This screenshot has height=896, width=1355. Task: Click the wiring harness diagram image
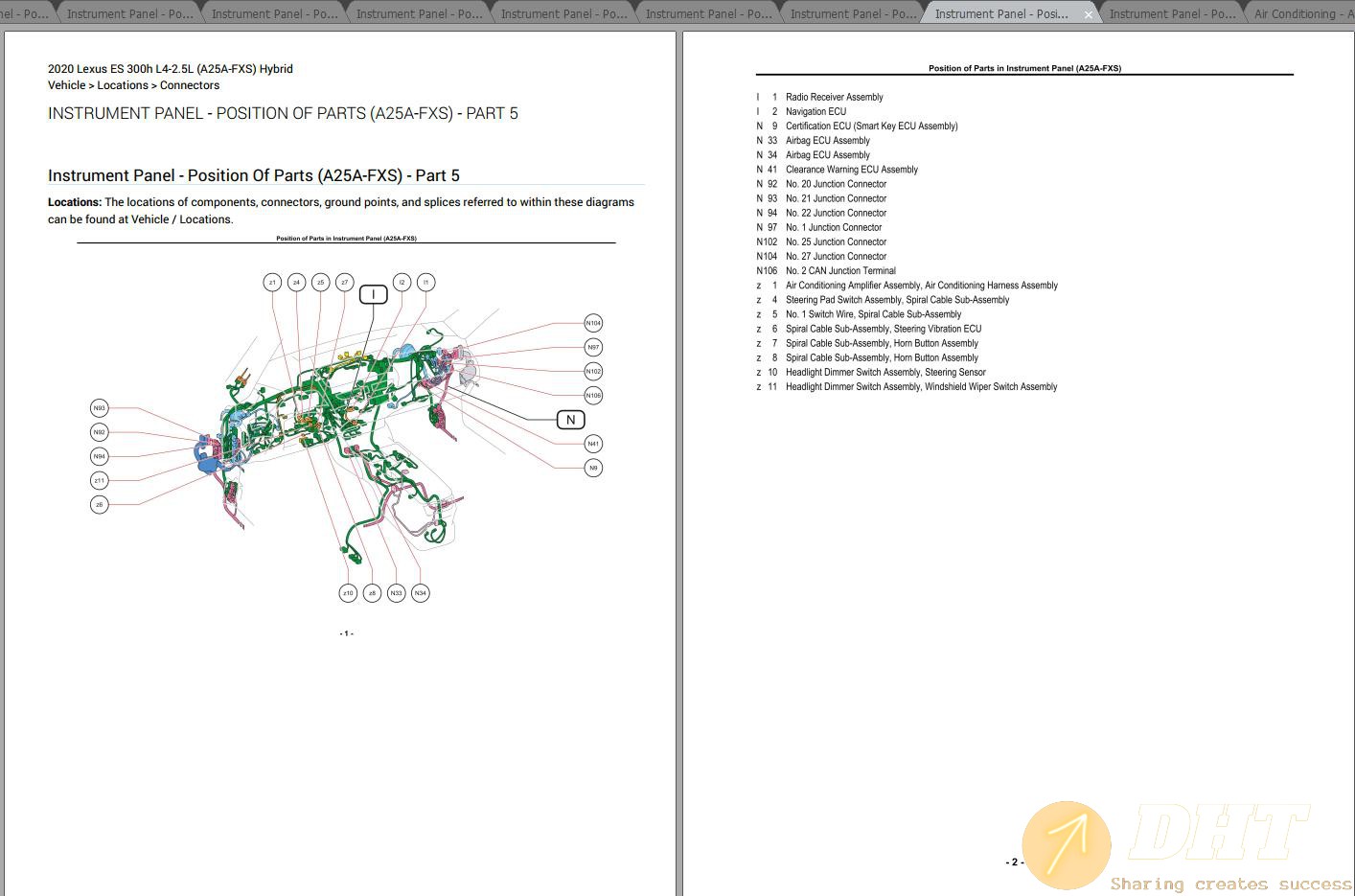(x=346, y=437)
